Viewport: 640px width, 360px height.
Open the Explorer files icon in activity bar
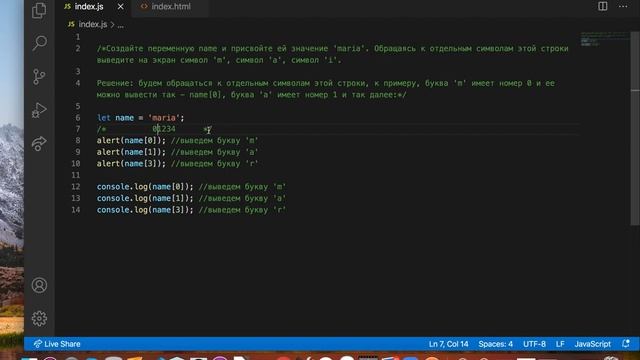pos(39,10)
